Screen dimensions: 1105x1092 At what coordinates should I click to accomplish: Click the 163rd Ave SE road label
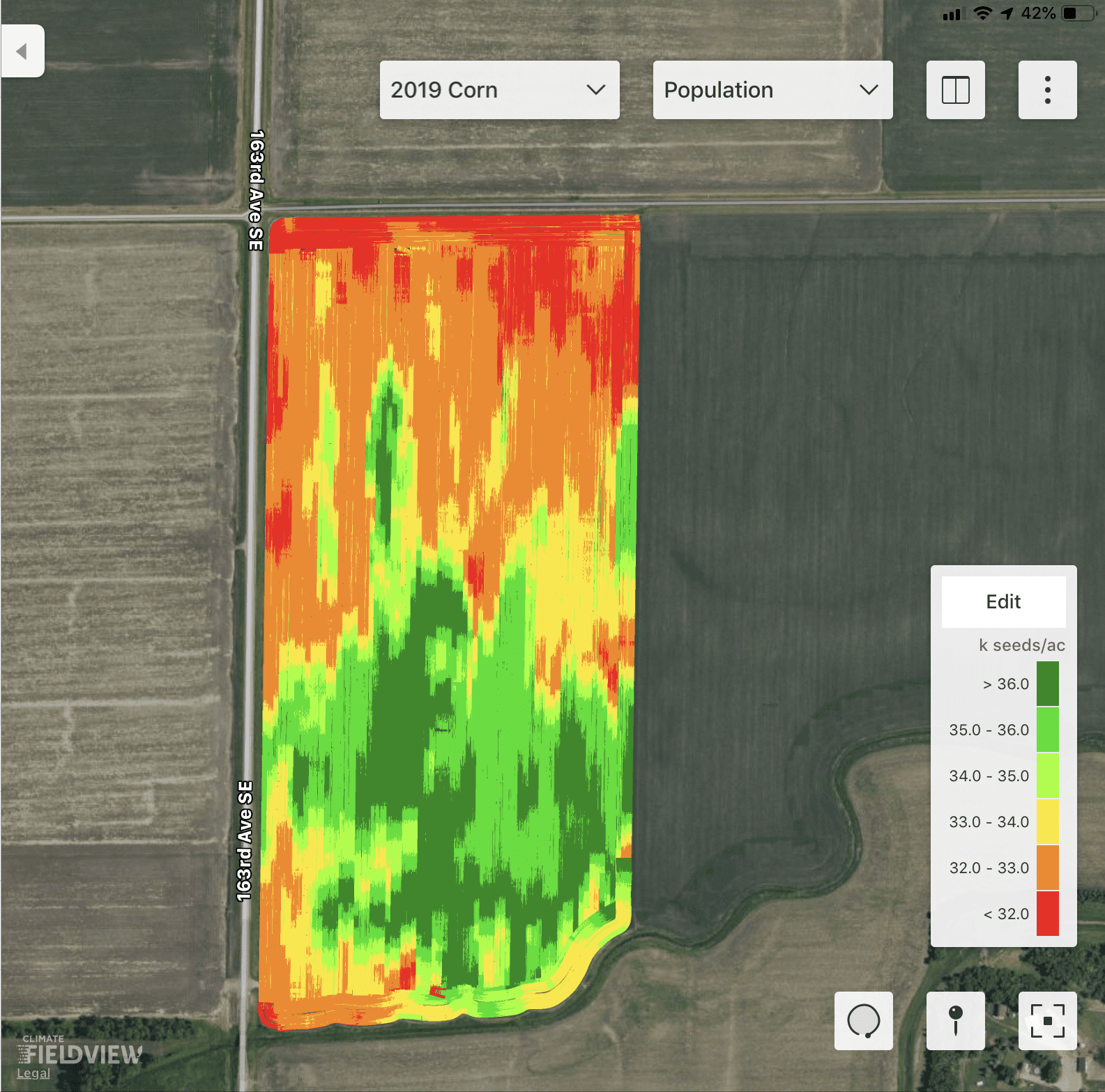pyautogui.click(x=256, y=190)
